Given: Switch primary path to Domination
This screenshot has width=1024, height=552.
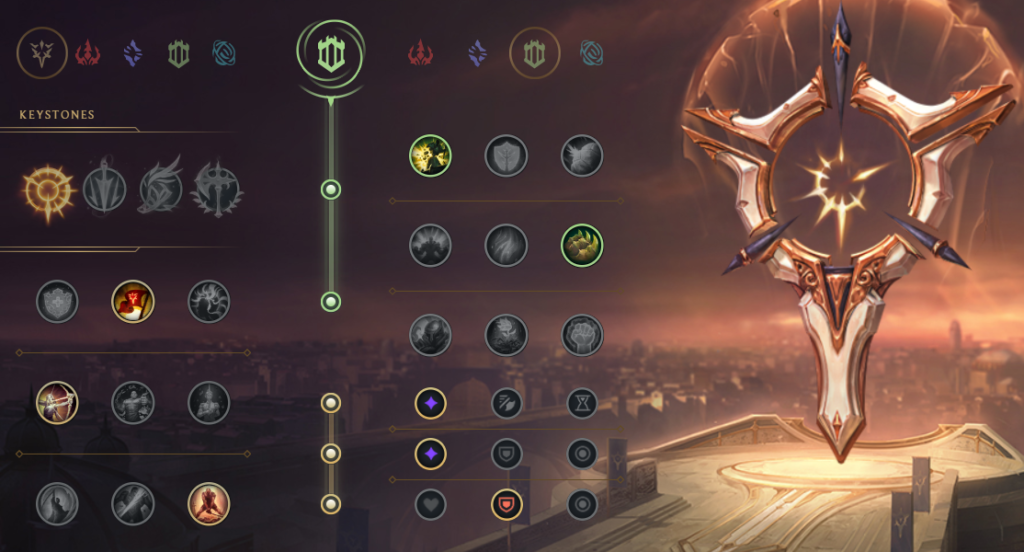Looking at the screenshot, I should [x=88, y=53].
